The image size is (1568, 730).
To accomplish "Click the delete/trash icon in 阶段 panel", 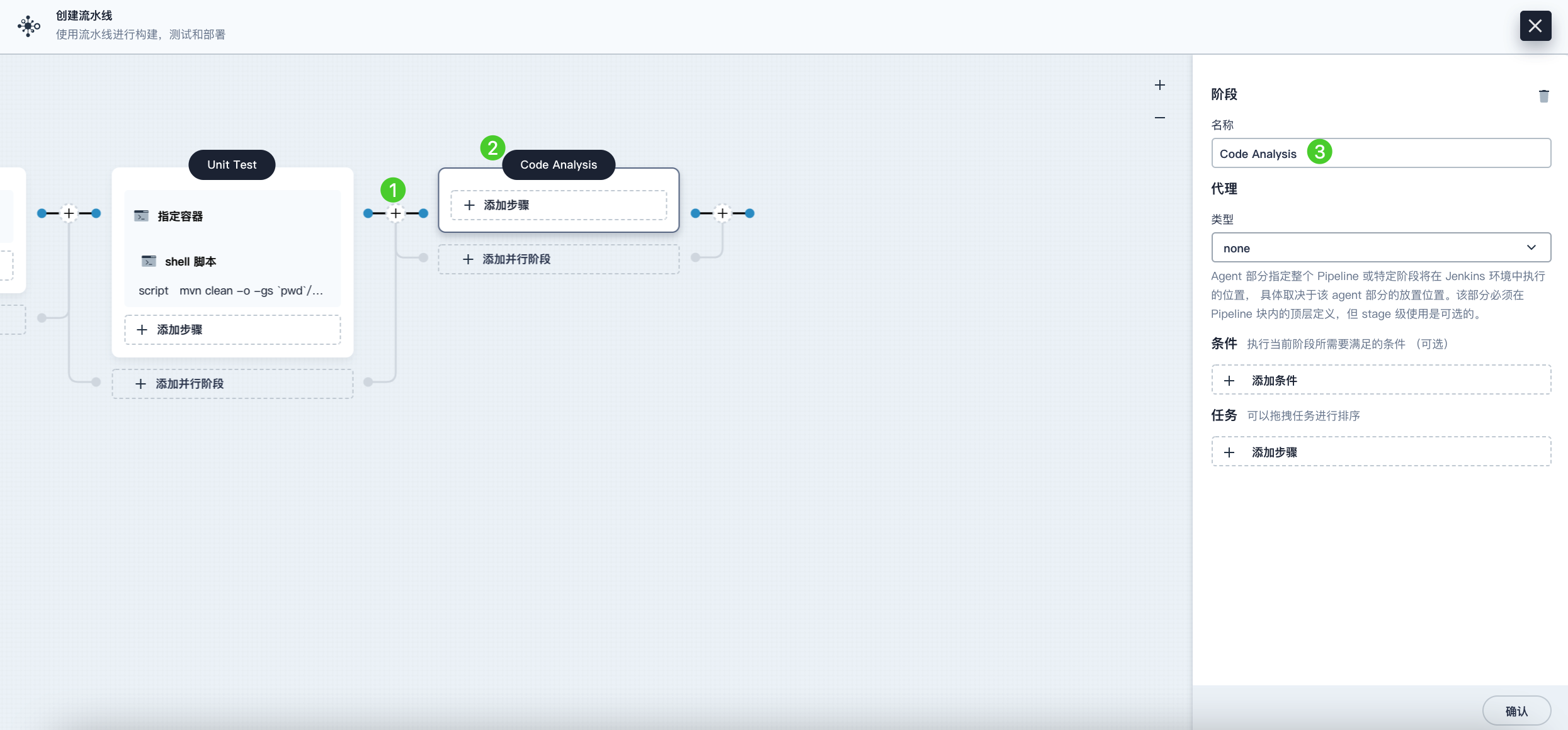I will coord(1544,96).
